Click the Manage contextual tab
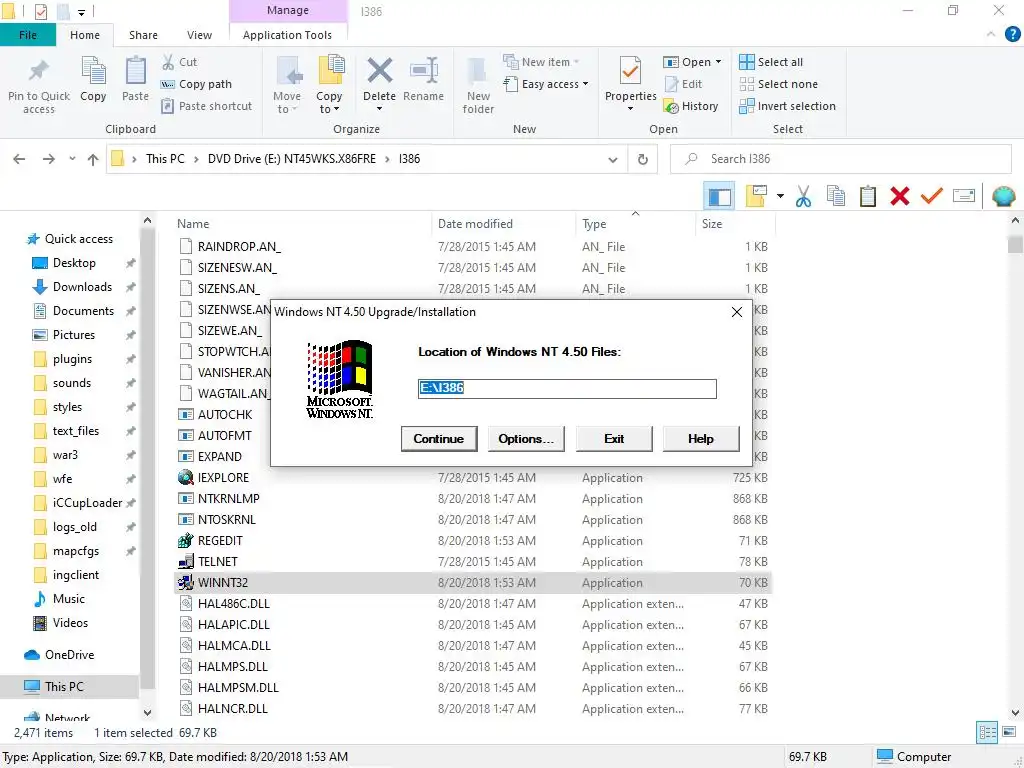This screenshot has height=768, width=1024. tap(287, 10)
